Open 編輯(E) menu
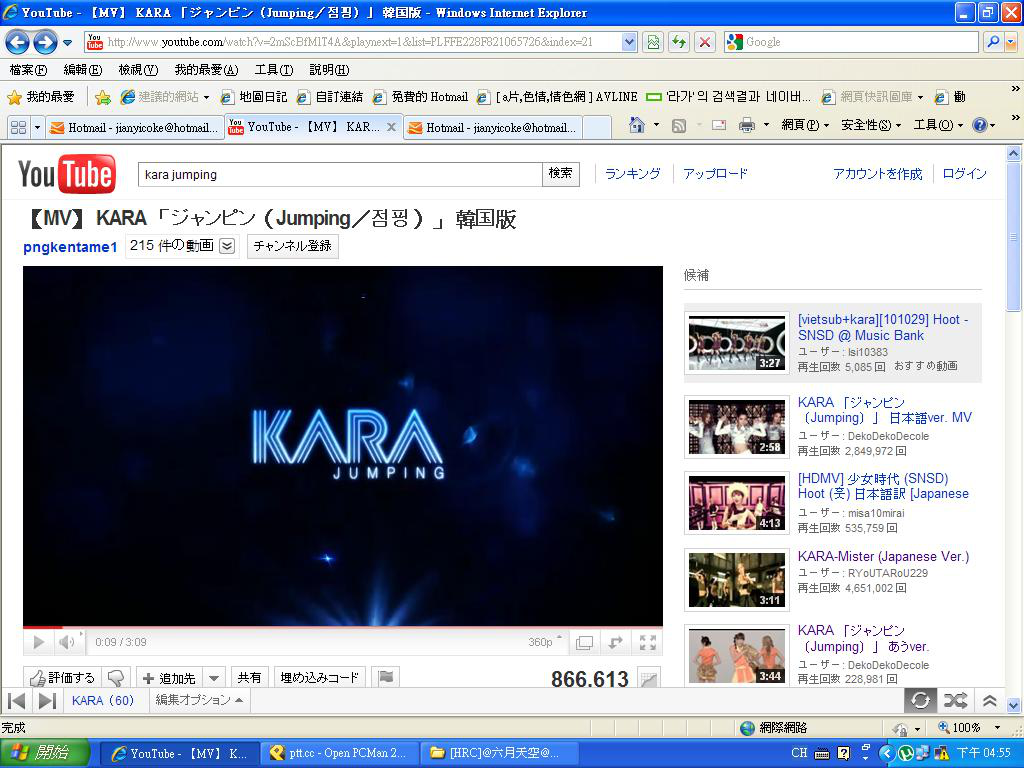The image size is (1024, 768). 82,70
